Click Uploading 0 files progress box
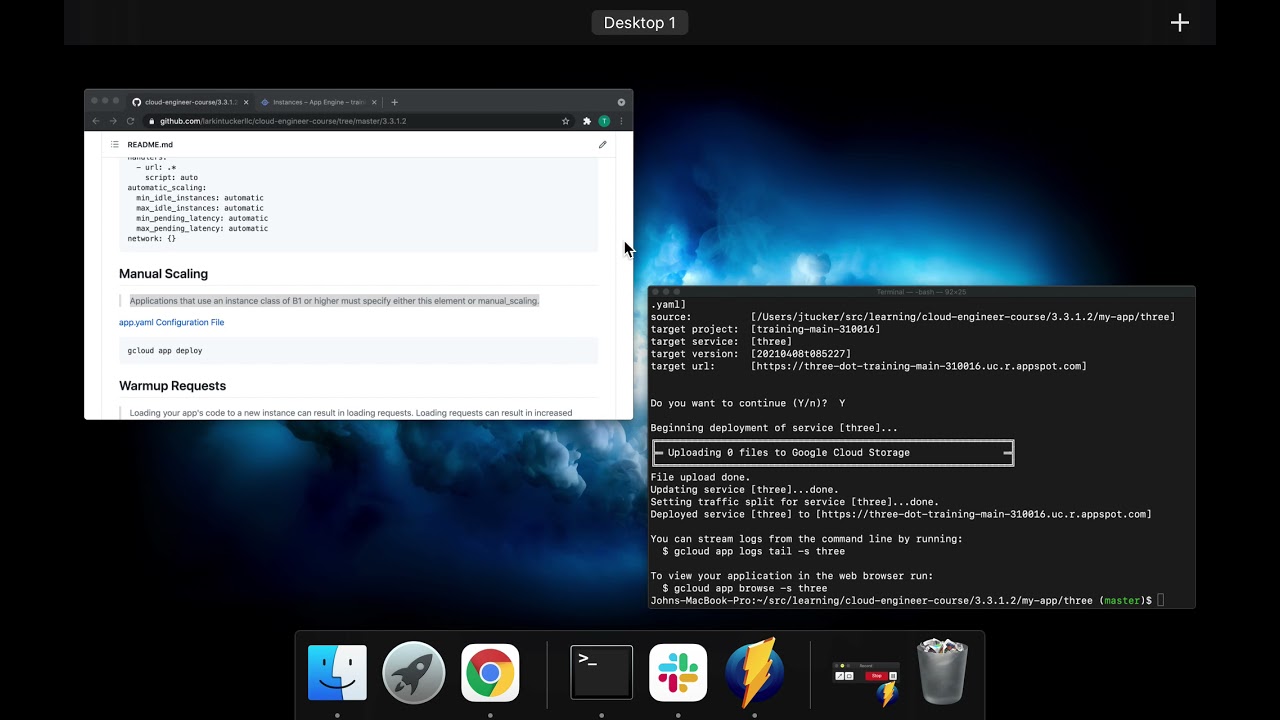The height and width of the screenshot is (720, 1280). 833,453
